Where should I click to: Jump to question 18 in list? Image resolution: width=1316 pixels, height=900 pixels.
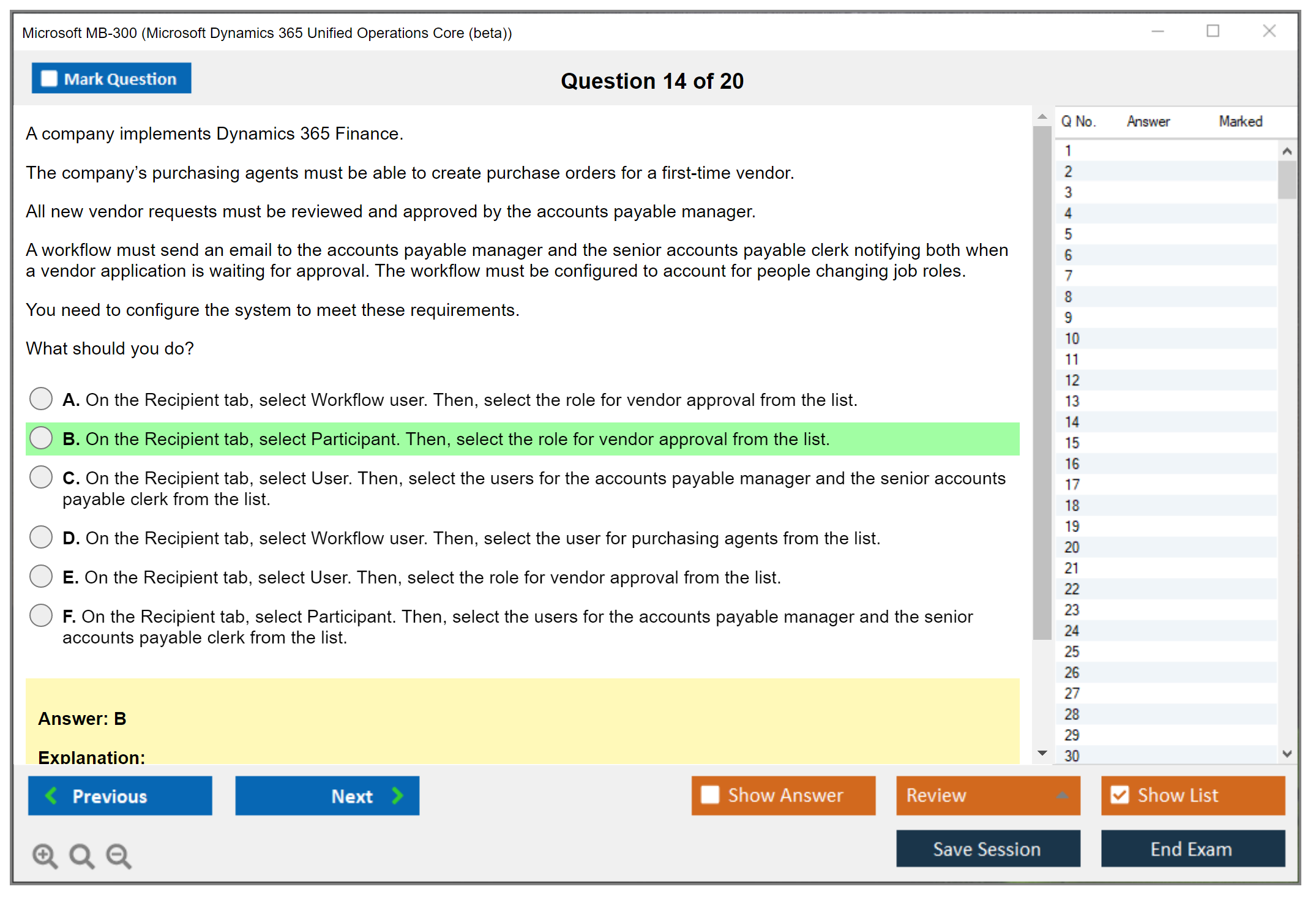coord(1072,506)
